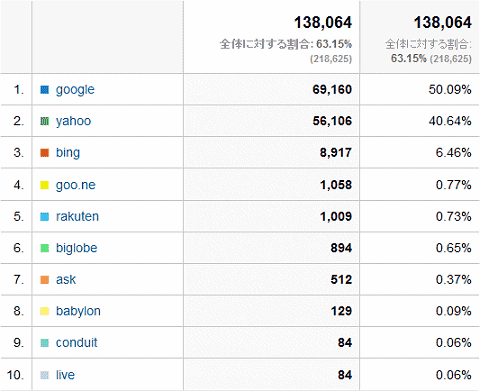Click the green swatch beside biglobe
The image size is (480, 391).
coord(45,248)
